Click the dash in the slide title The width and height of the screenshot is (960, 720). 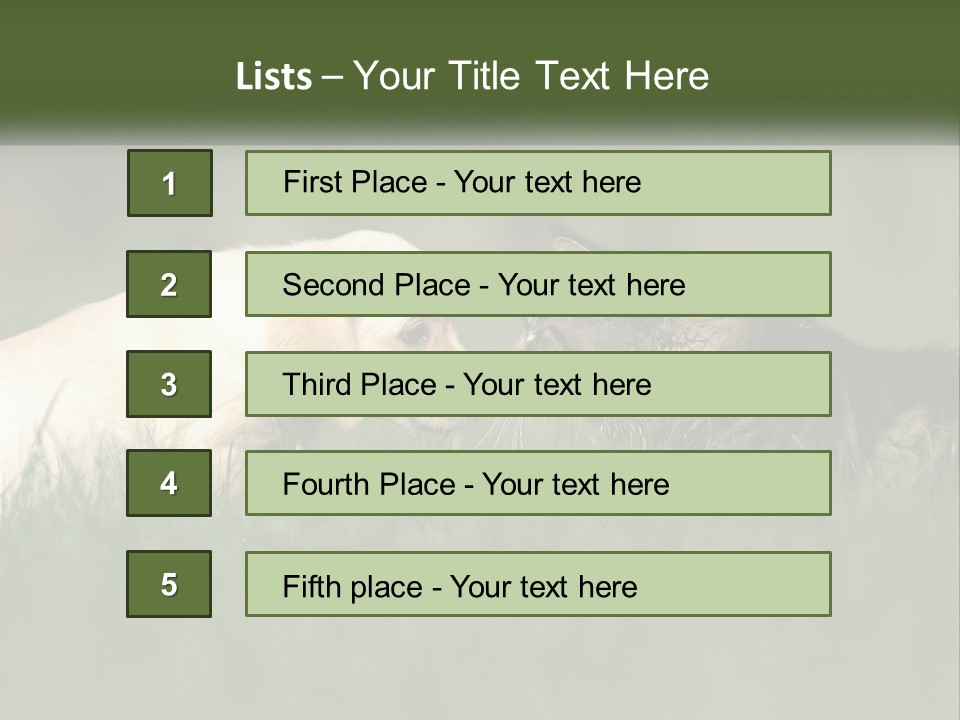(333, 77)
